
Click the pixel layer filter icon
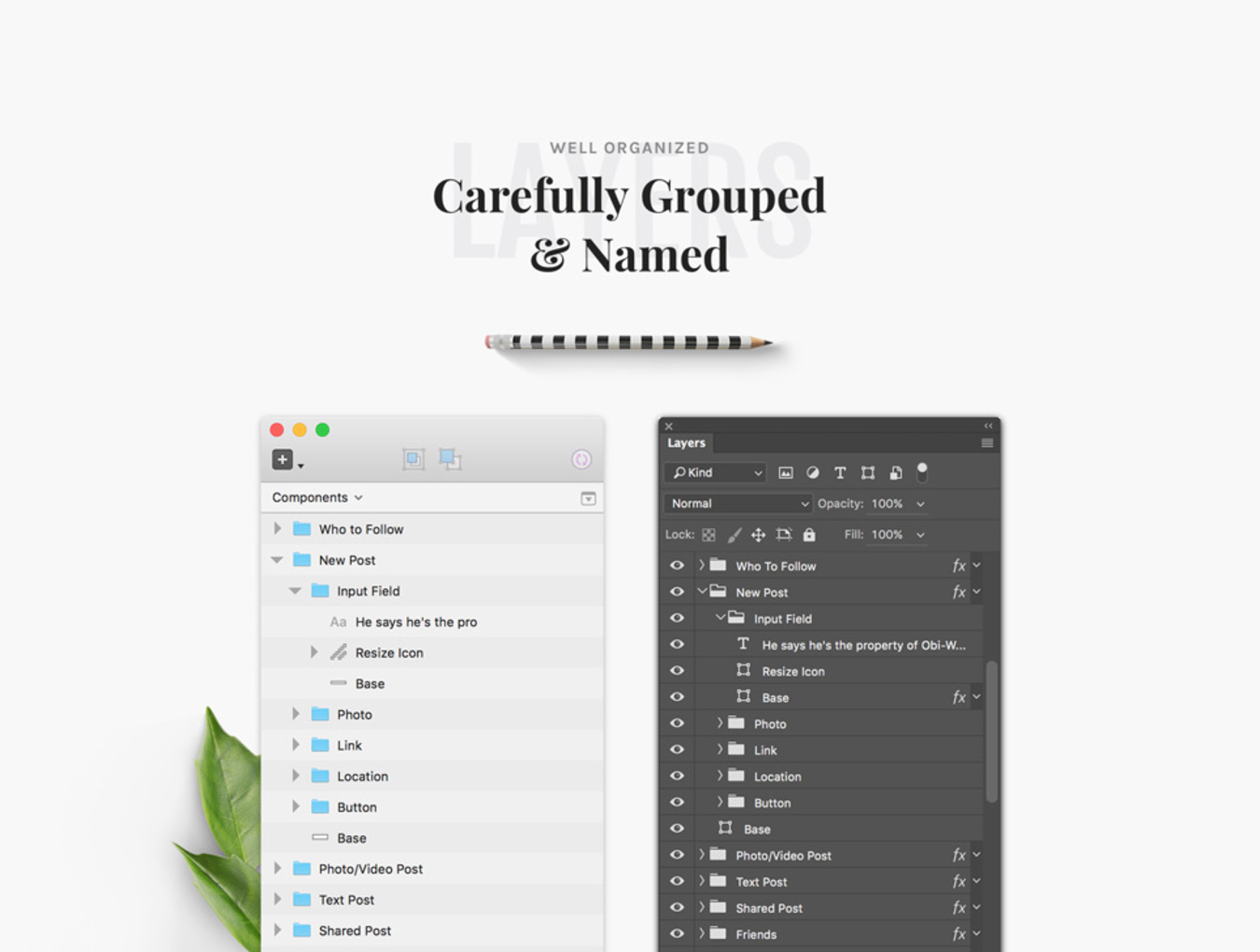pos(786,473)
